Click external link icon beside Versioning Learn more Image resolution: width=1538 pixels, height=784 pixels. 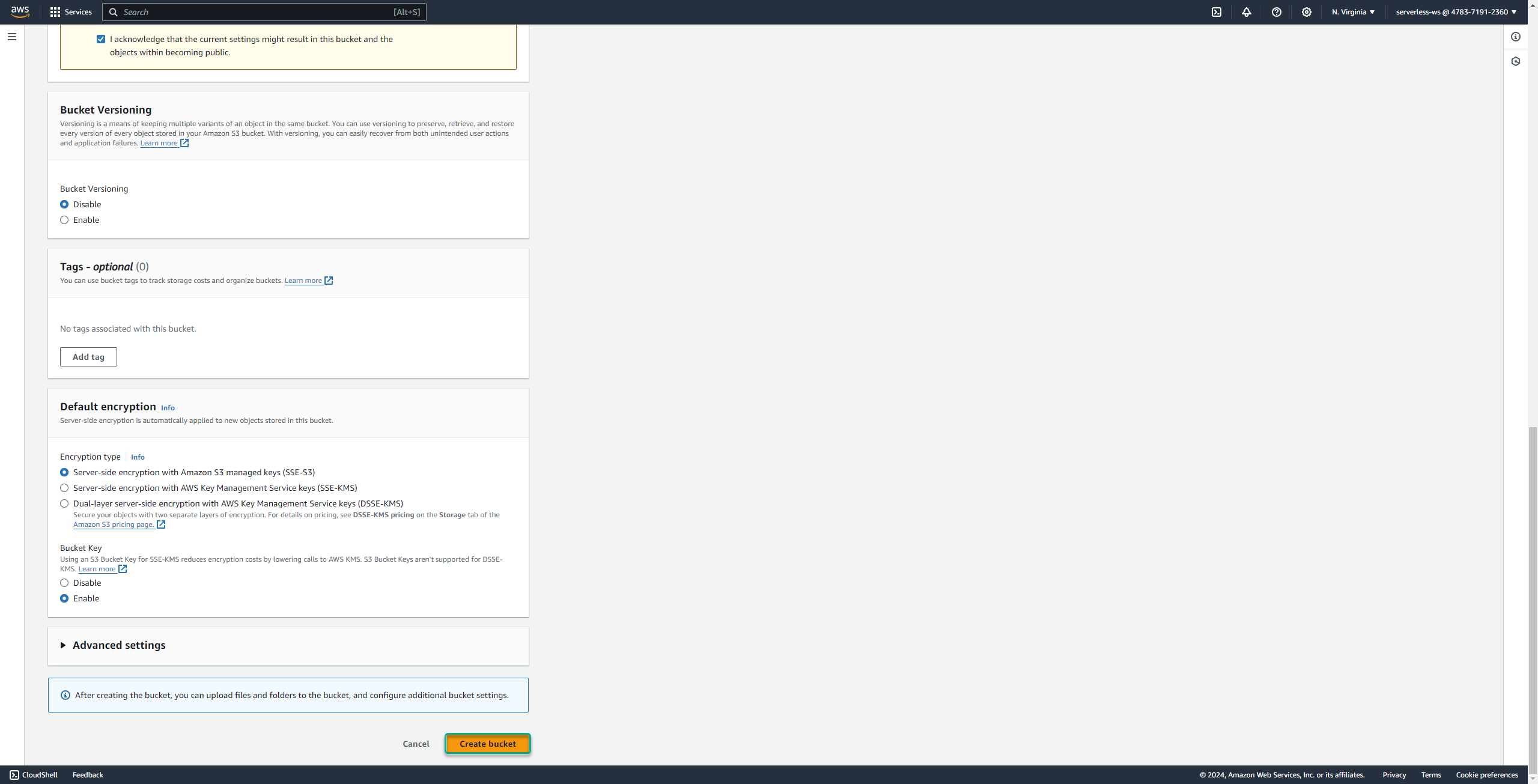(x=184, y=143)
